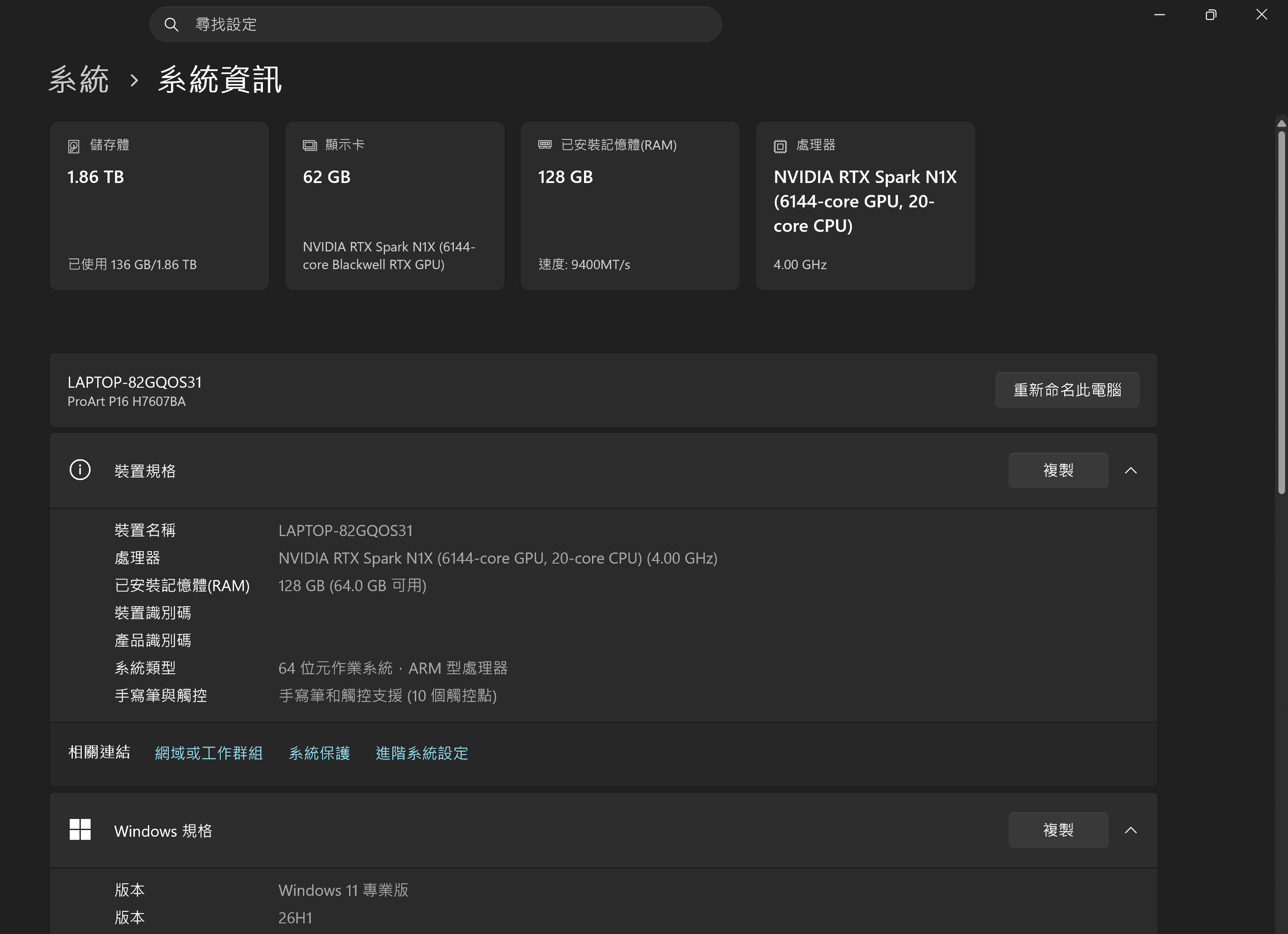The image size is (1288, 934).
Task: Open the 128 GB RAM card
Action: pos(630,206)
